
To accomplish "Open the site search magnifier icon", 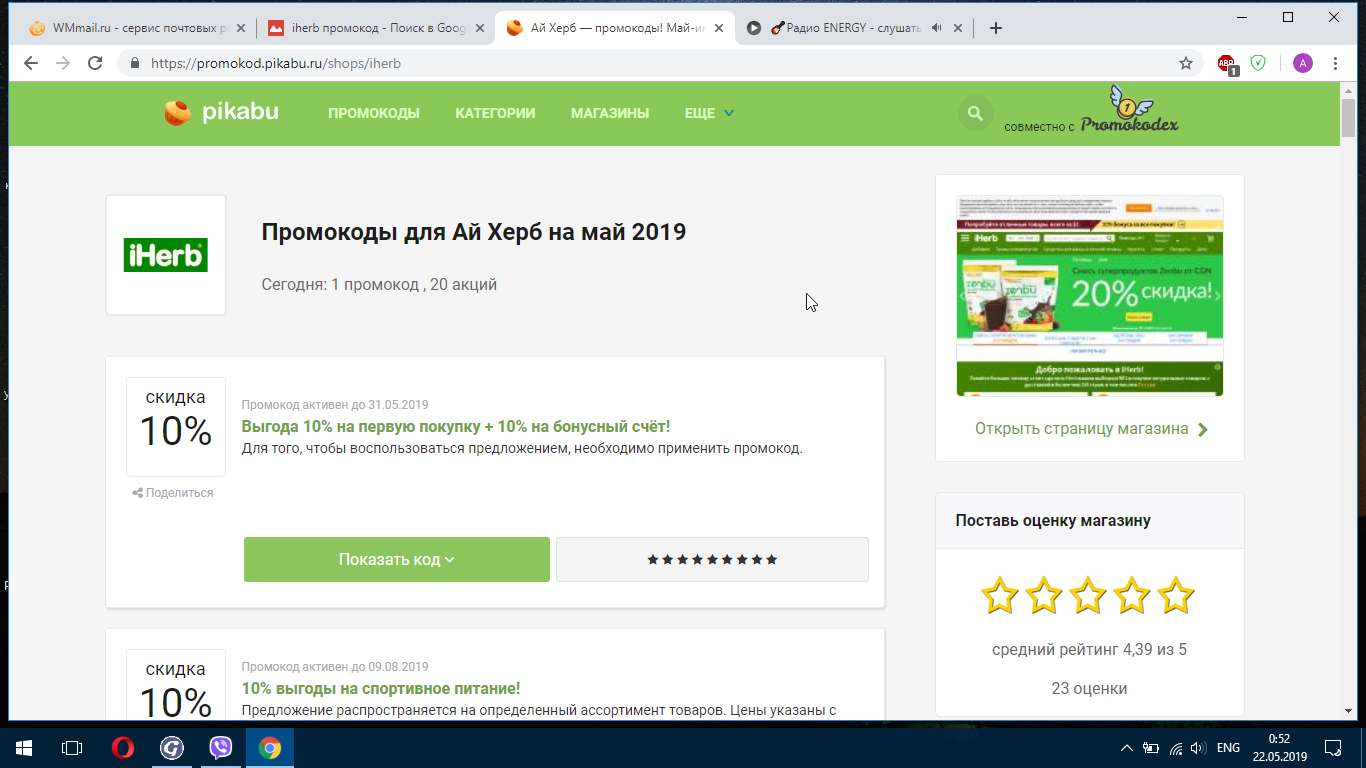I will [976, 113].
